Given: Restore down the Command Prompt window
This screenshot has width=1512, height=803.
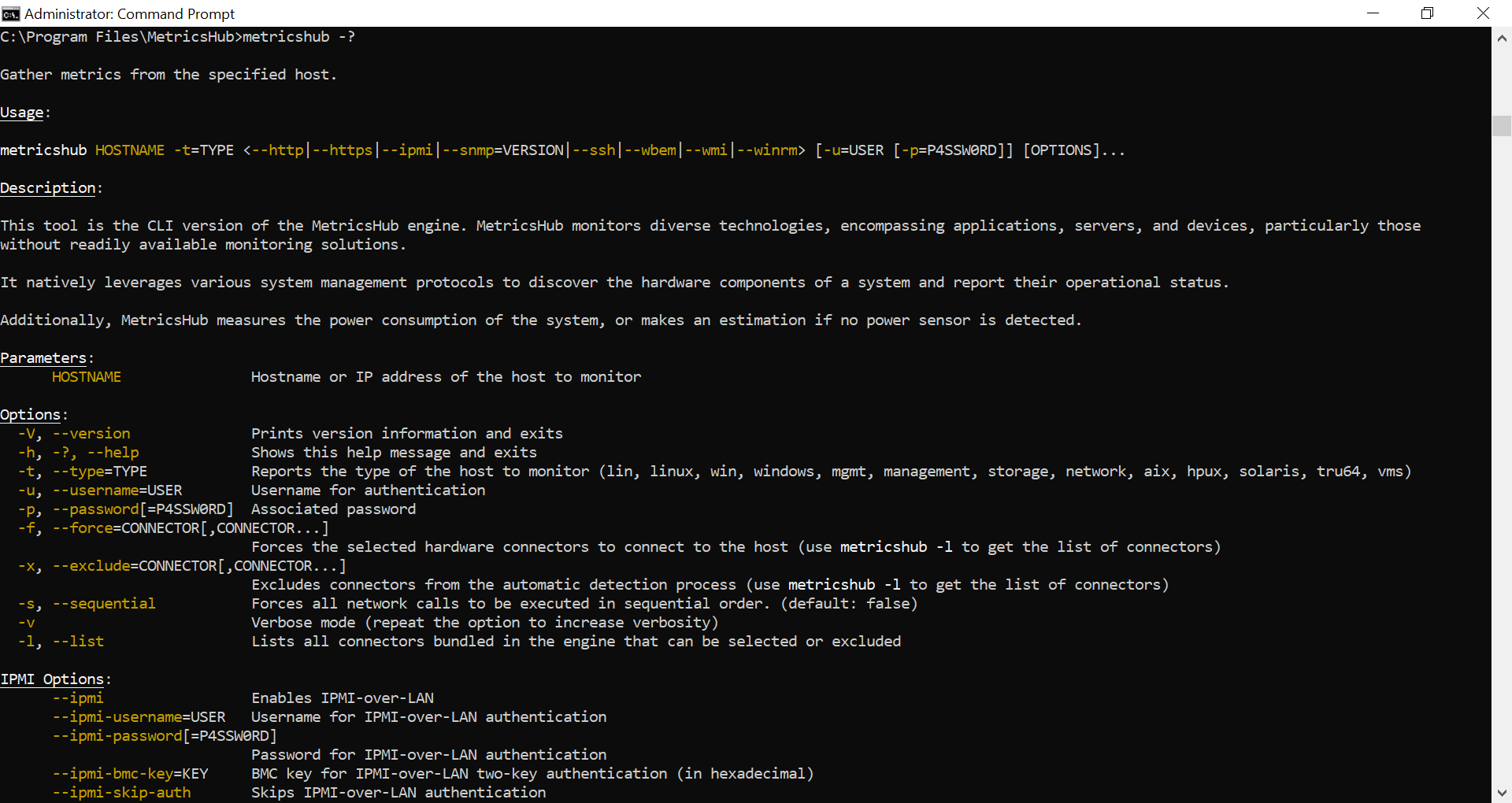Looking at the screenshot, I should (x=1427, y=13).
